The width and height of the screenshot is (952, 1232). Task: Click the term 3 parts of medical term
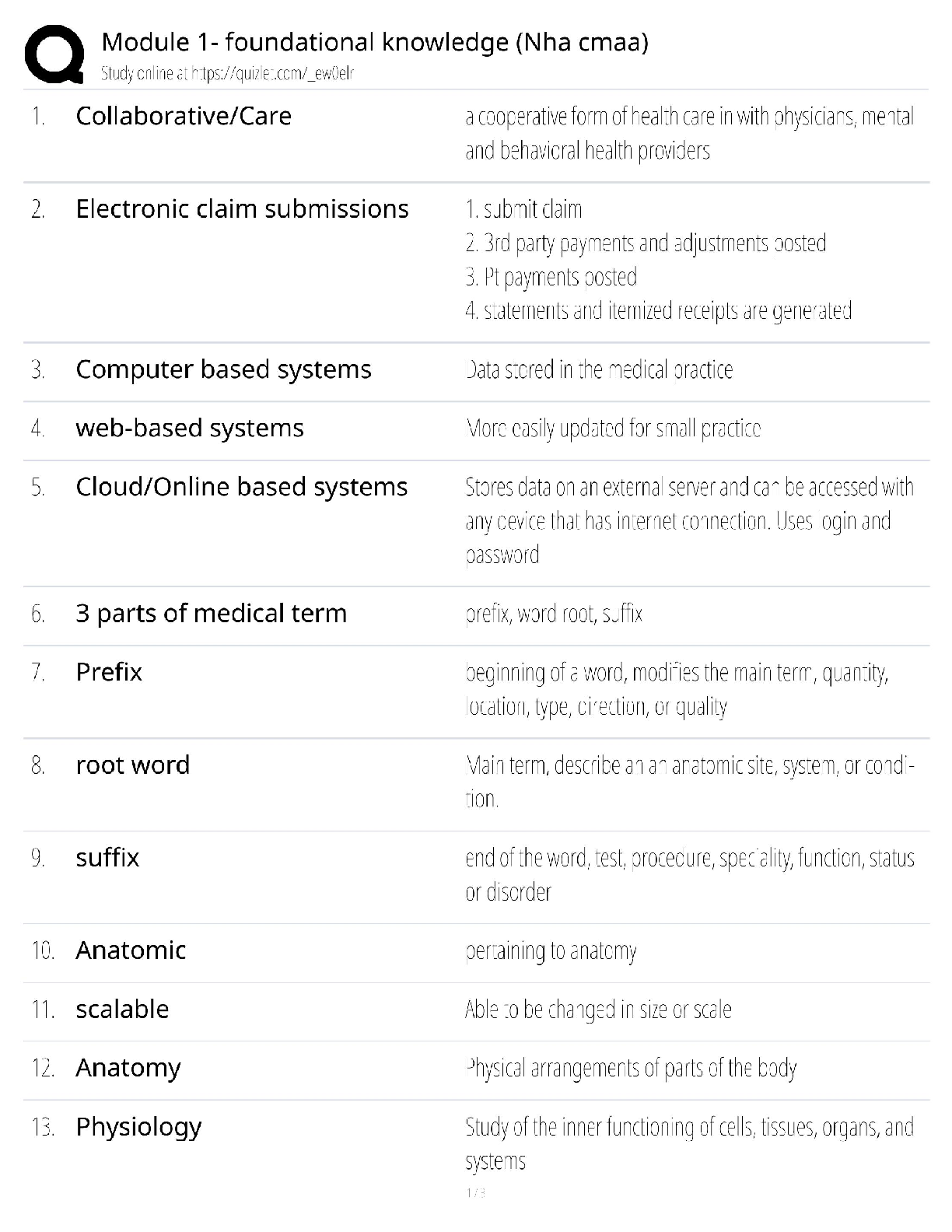[x=211, y=613]
